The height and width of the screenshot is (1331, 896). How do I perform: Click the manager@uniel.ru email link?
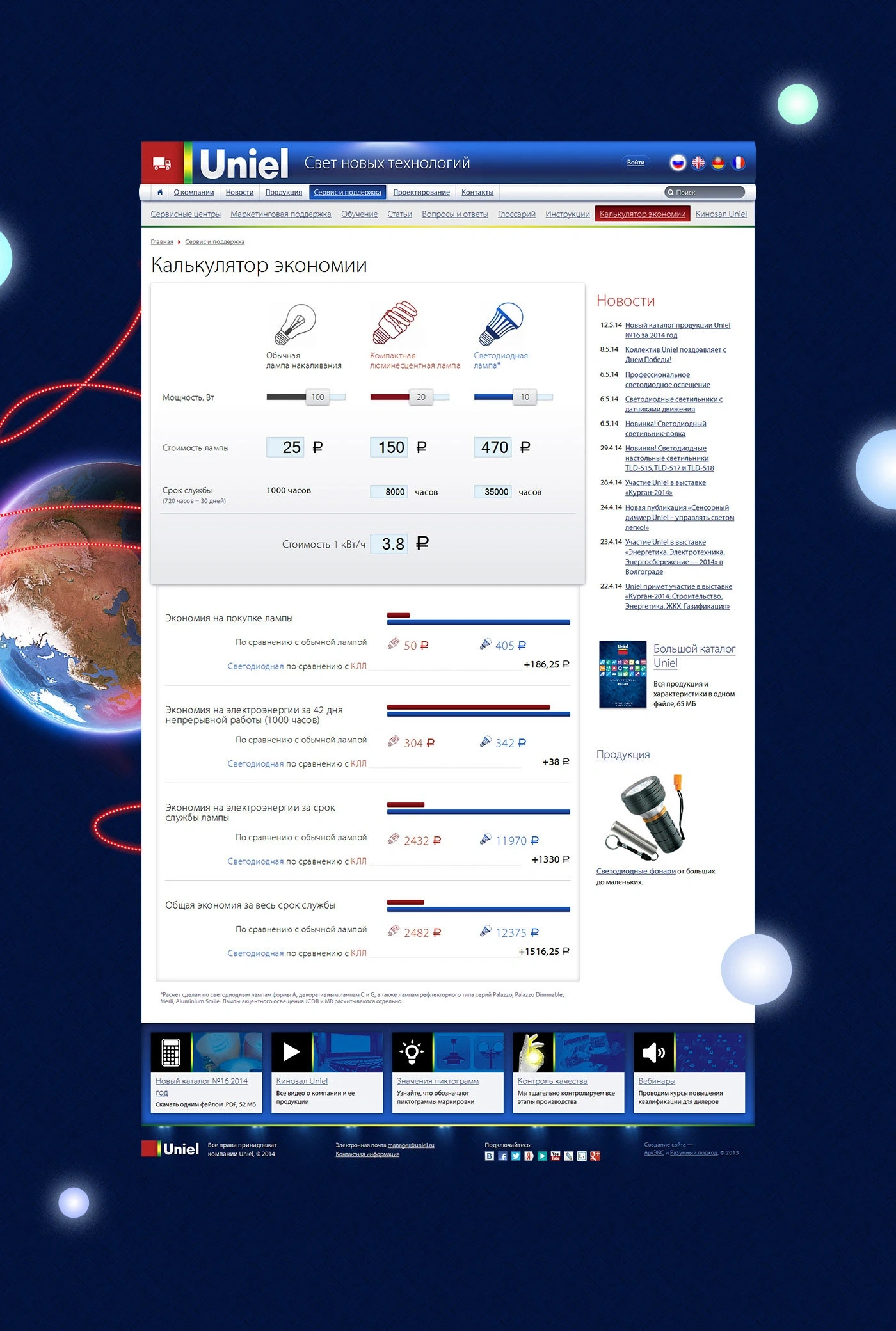pyautogui.click(x=411, y=1145)
